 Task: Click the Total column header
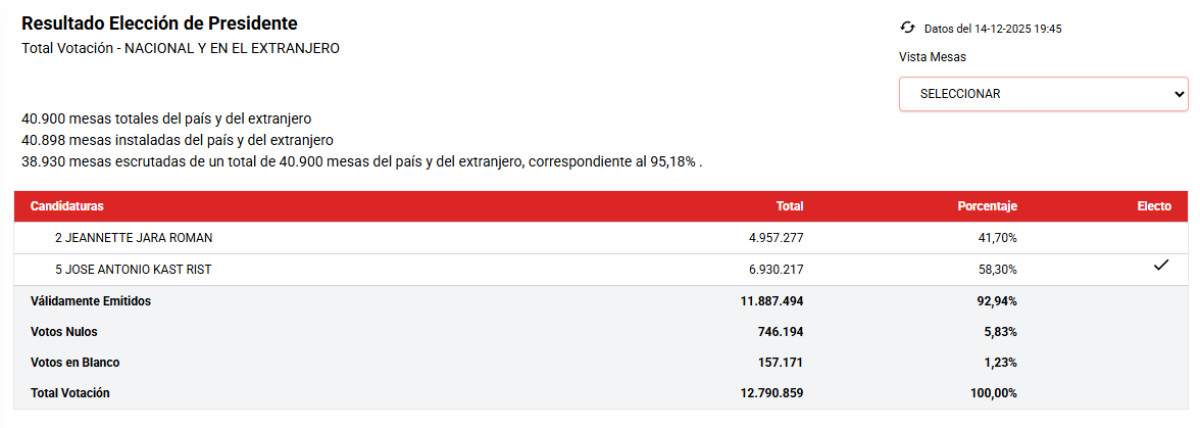790,206
